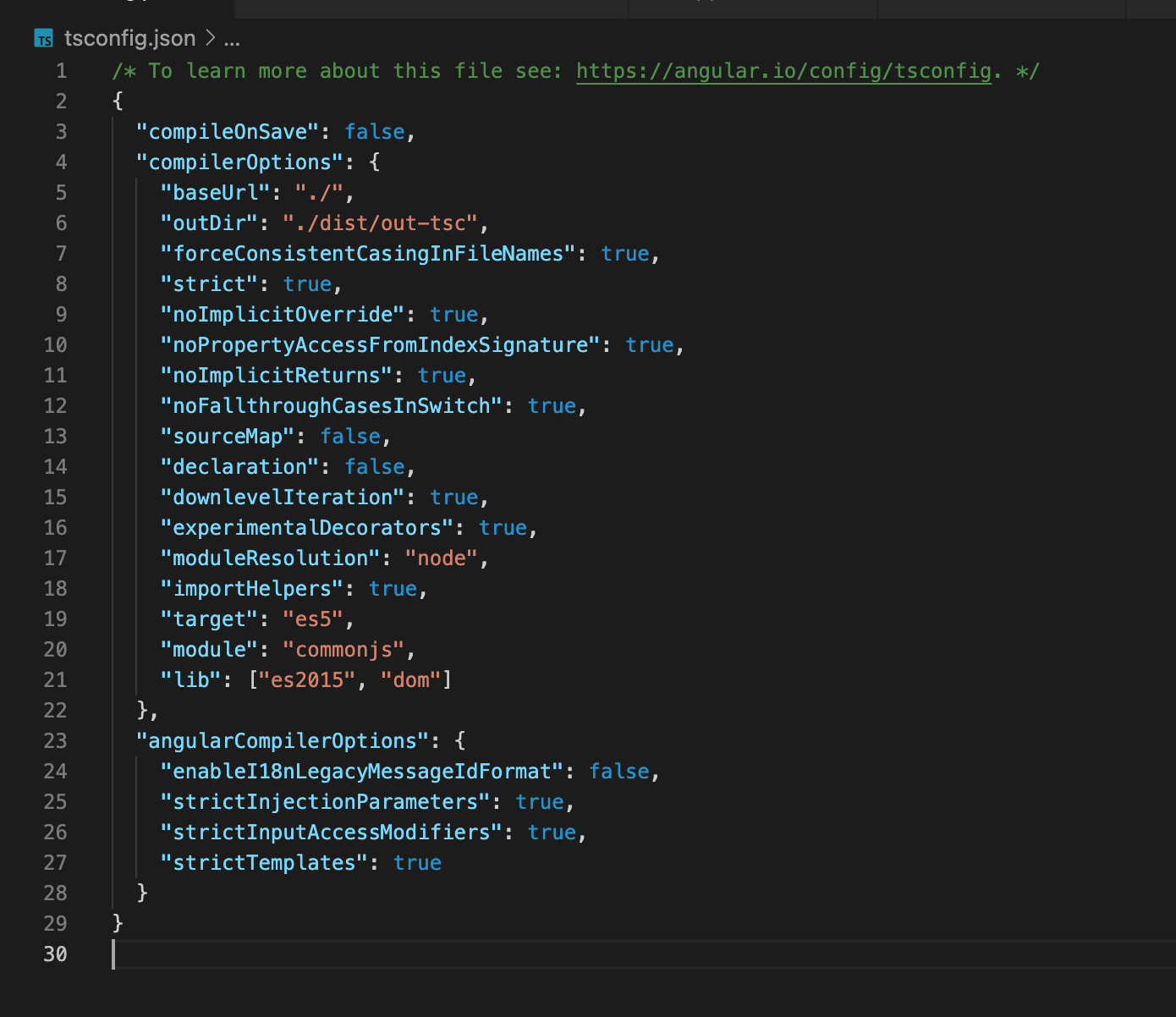This screenshot has width=1176, height=1017.
Task: Select the moduleResolution value "node"
Action: pyautogui.click(x=441, y=558)
